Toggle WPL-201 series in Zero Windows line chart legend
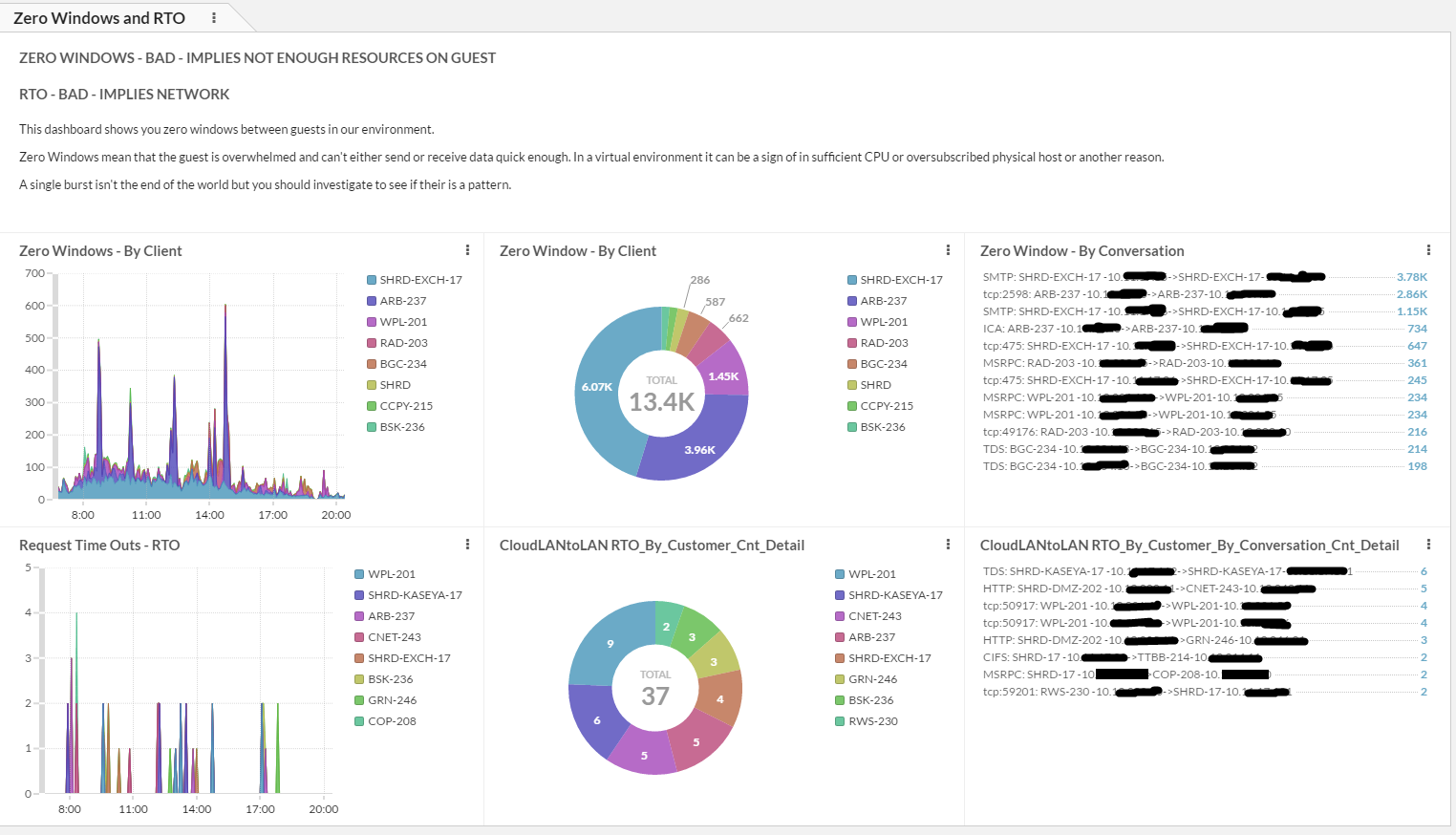The height and width of the screenshot is (835, 1456). pos(397,322)
